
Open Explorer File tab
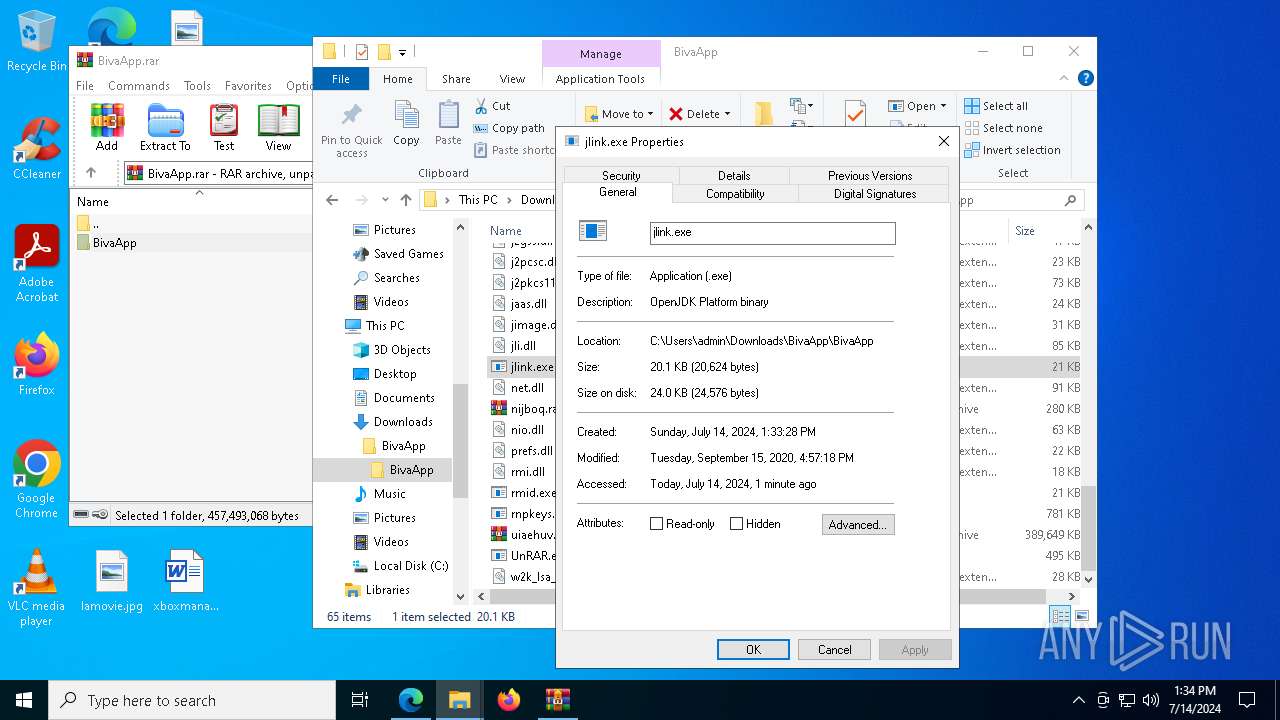[x=341, y=79]
